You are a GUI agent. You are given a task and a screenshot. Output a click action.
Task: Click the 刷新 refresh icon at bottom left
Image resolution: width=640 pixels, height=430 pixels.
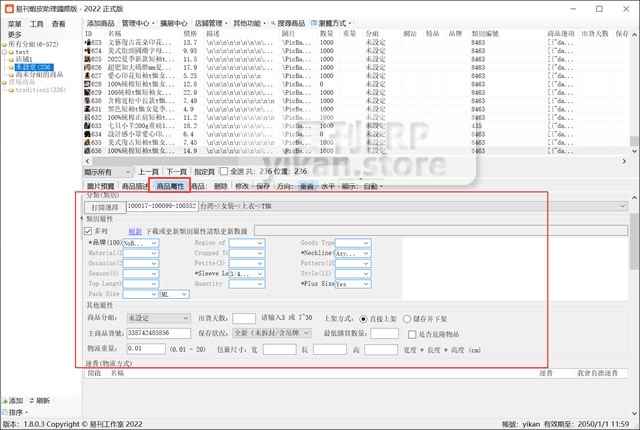tap(31, 400)
